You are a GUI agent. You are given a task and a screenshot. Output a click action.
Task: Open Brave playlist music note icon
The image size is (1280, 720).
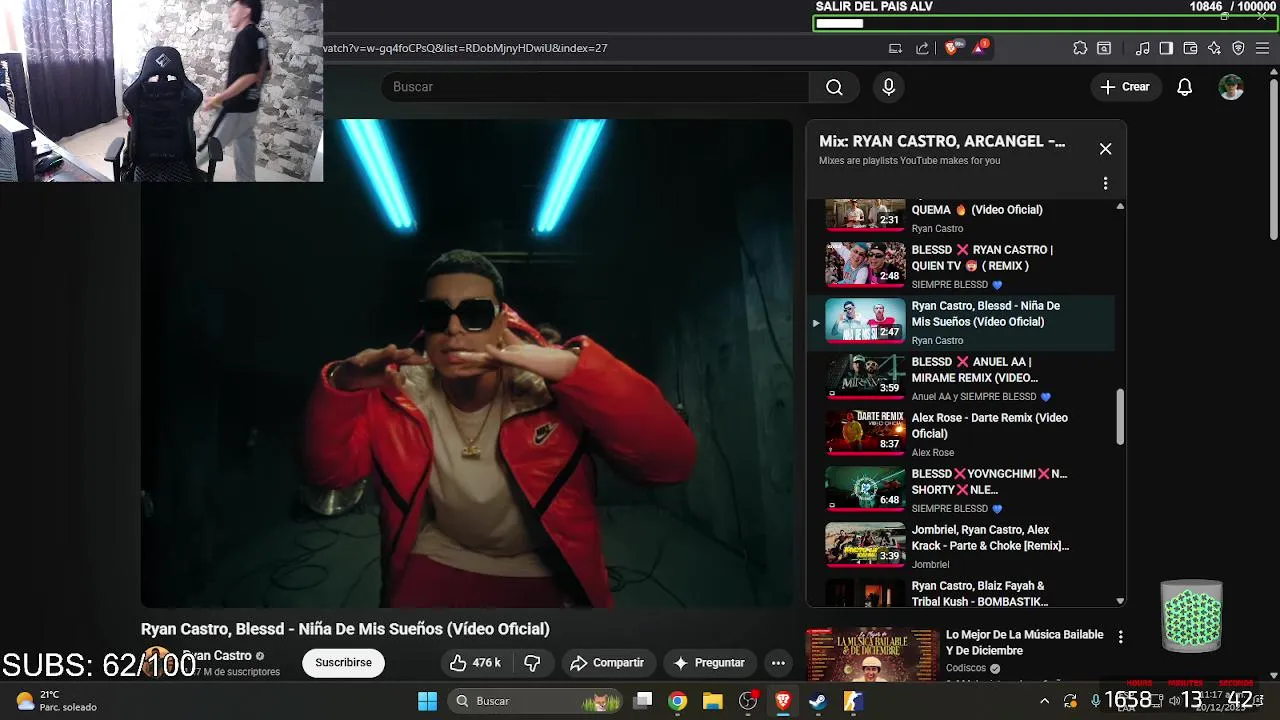click(1143, 48)
